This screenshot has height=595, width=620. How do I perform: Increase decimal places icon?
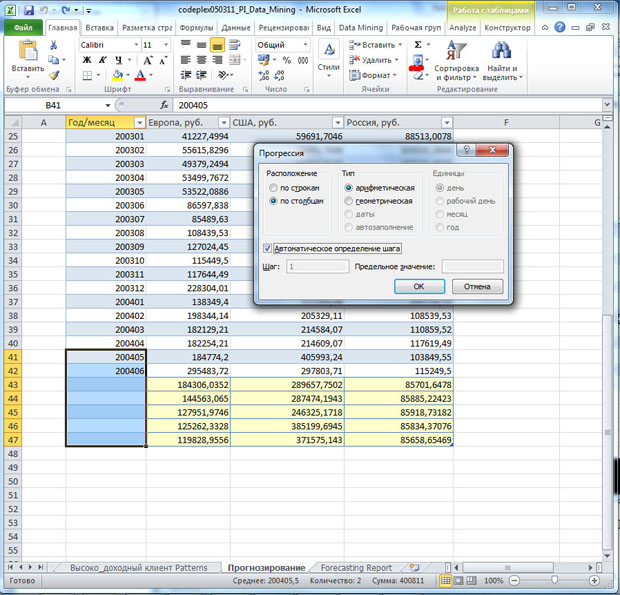point(264,75)
